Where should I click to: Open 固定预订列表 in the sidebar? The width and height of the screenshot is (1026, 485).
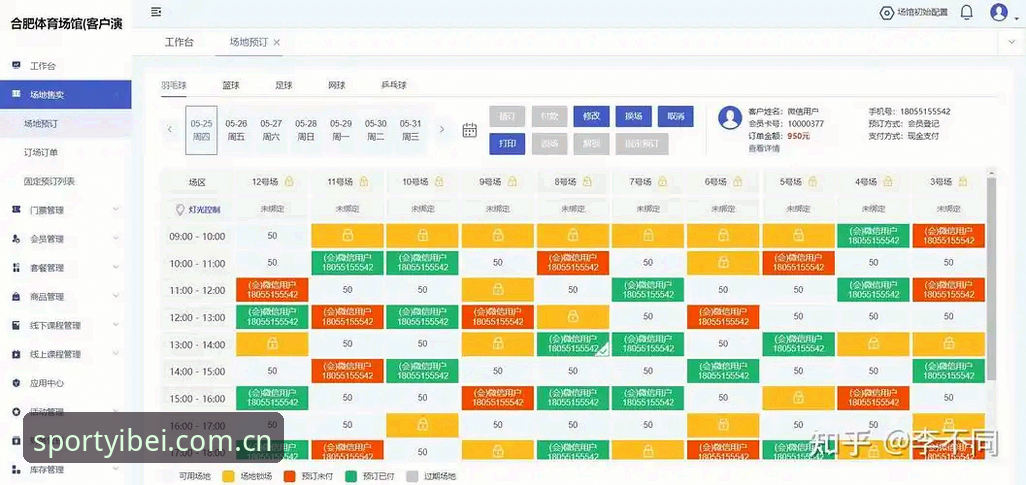[x=49, y=181]
